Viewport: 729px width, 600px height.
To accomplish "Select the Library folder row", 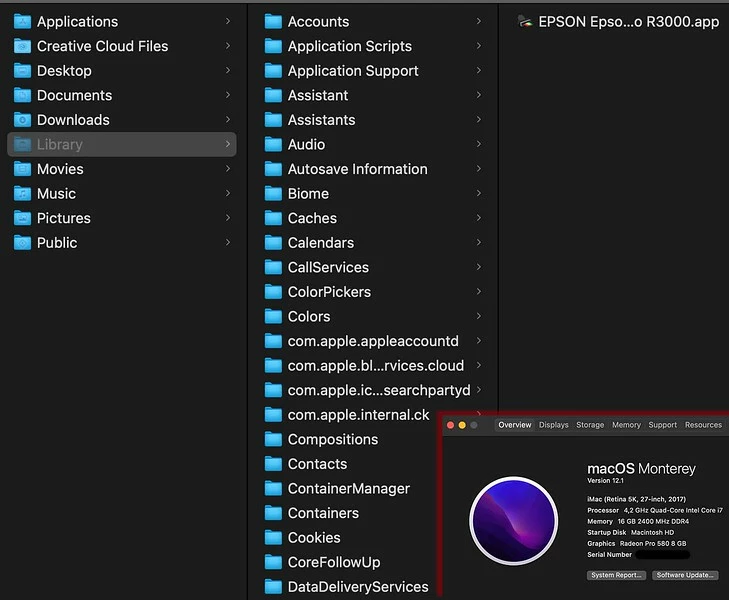I will [x=122, y=145].
